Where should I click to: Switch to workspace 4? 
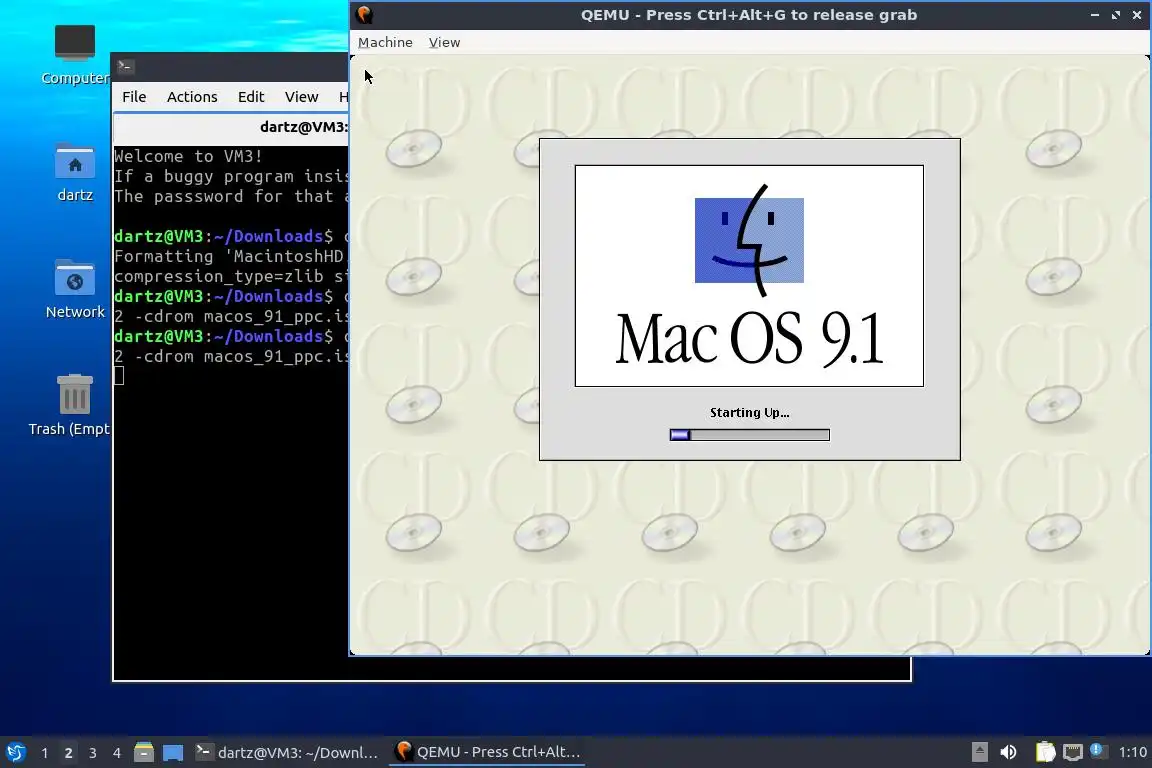coord(117,753)
